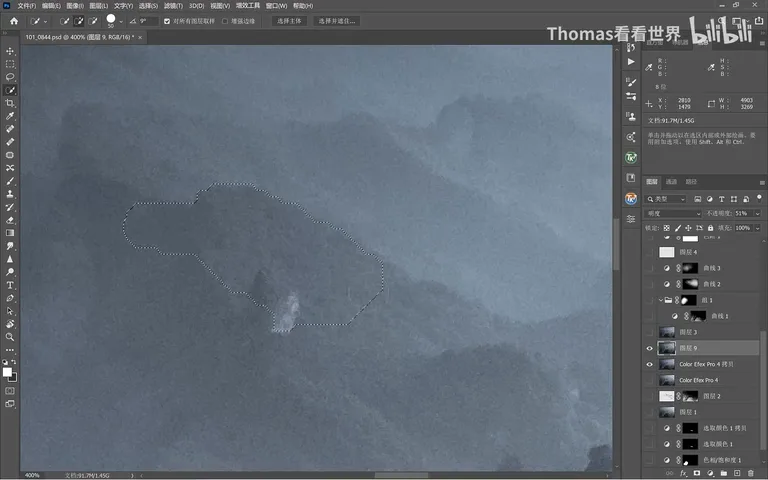Click the 选择并遮住 button

[x=336, y=21]
